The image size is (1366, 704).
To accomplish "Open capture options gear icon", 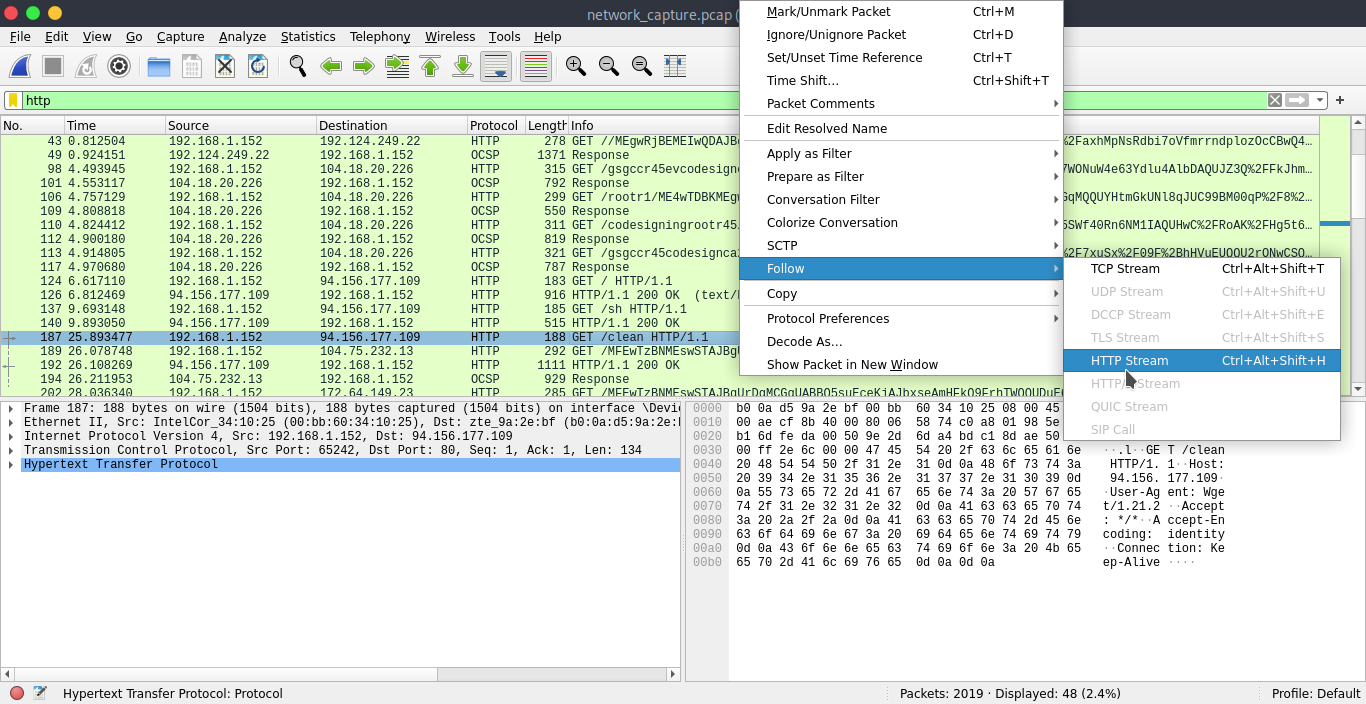I will pos(119,66).
